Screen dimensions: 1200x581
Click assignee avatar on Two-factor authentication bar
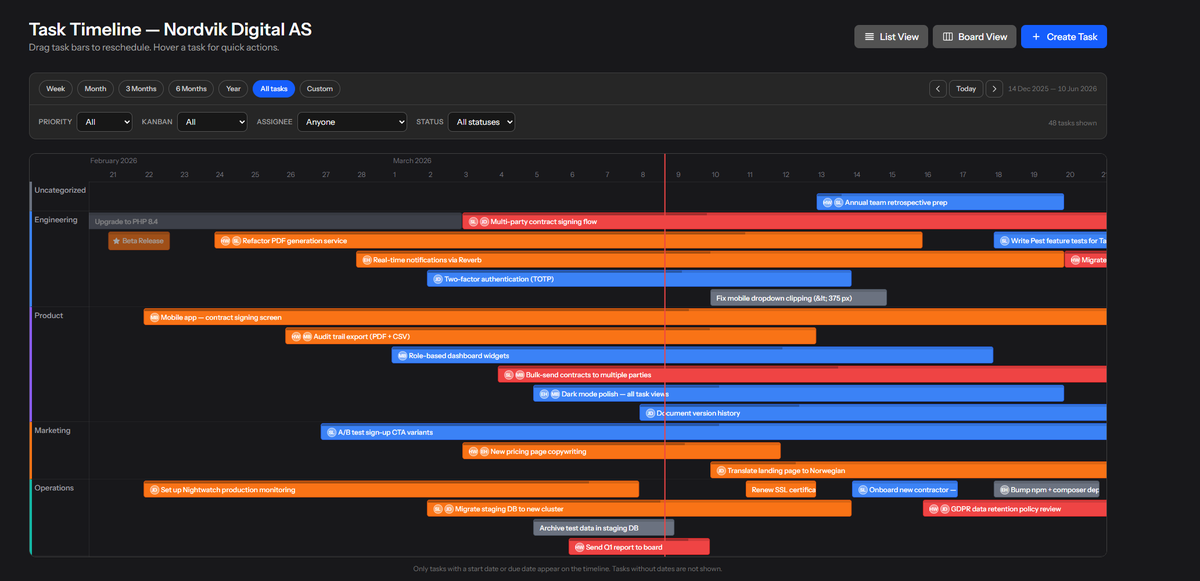point(438,279)
